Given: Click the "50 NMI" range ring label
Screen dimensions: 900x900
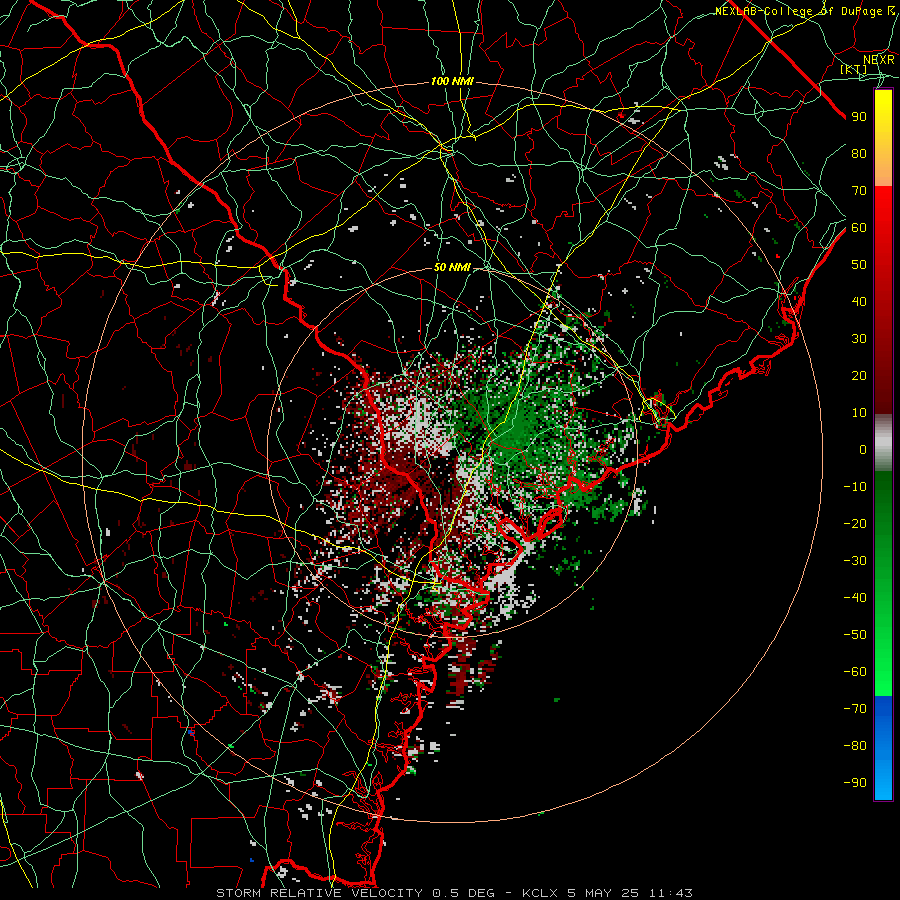Looking at the screenshot, I should [x=452, y=267].
